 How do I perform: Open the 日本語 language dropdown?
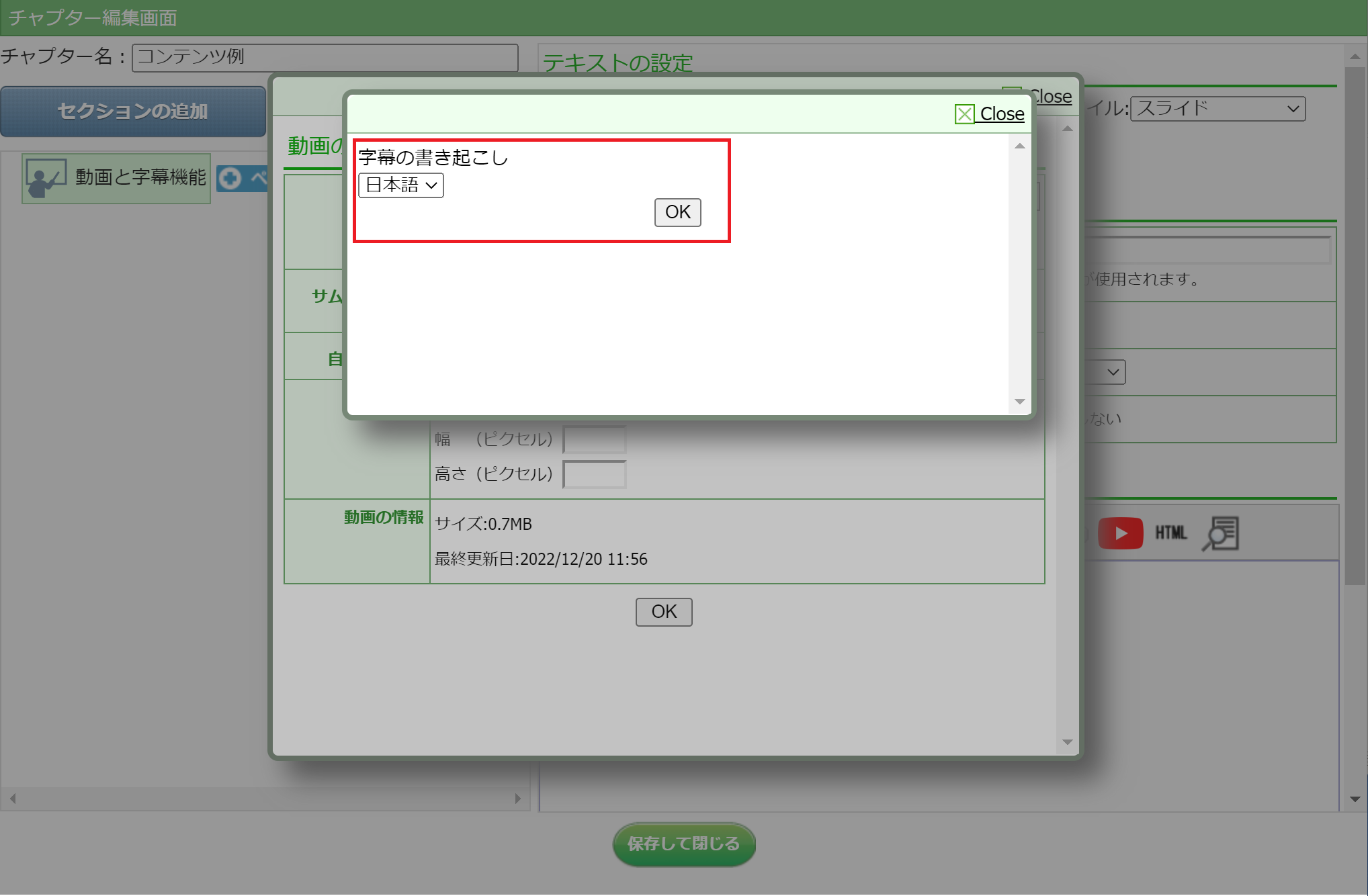[x=401, y=185]
